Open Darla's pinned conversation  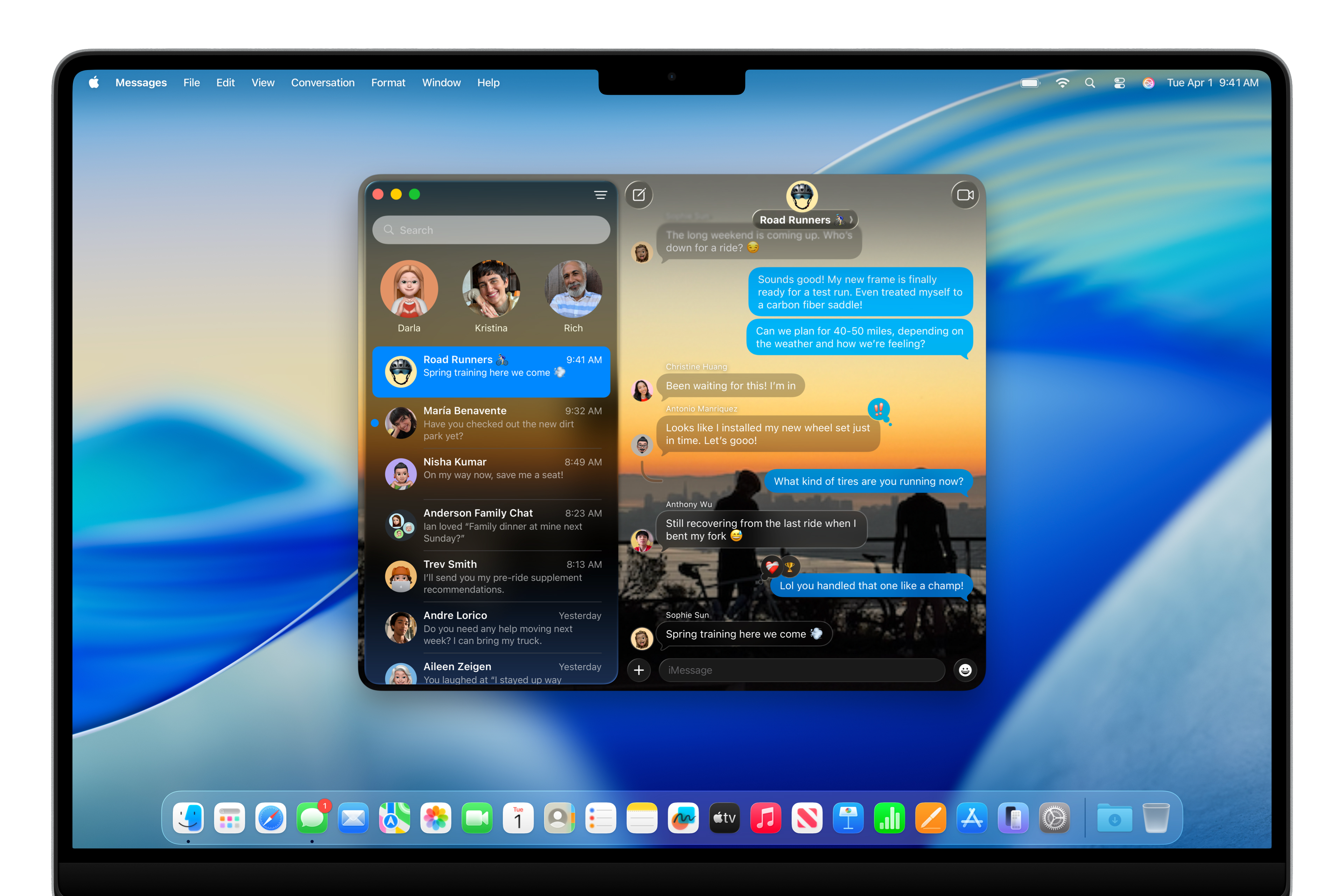408,288
